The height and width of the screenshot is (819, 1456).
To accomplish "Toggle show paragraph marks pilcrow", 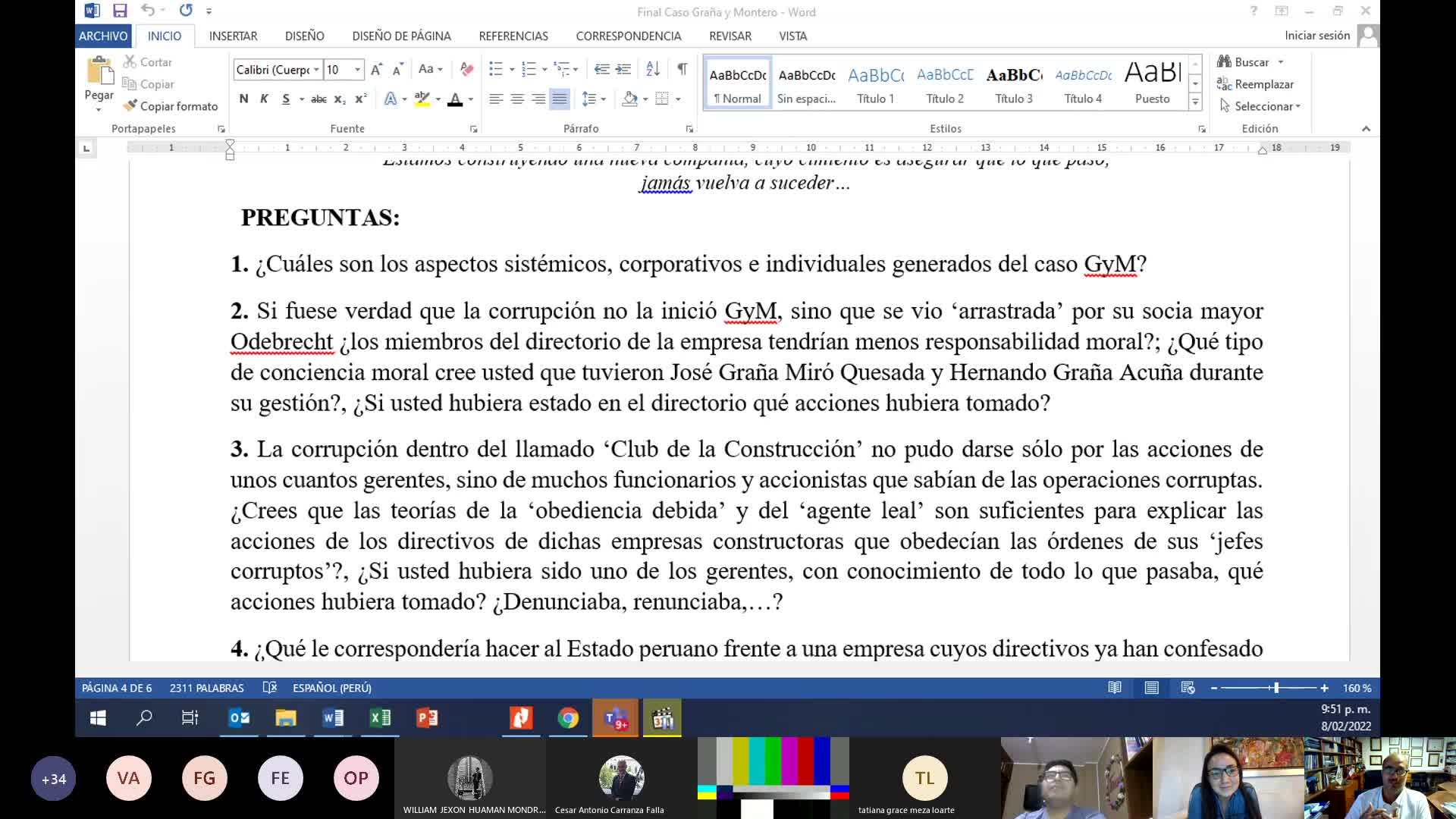I will [x=682, y=69].
